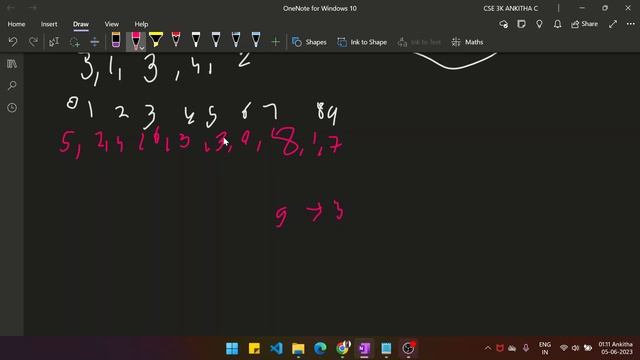Open the volume tray control

576,348
